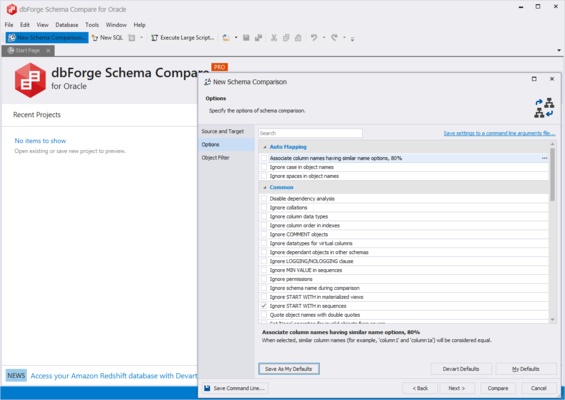
Task: Collapse the Common options group
Action: [x=265, y=187]
